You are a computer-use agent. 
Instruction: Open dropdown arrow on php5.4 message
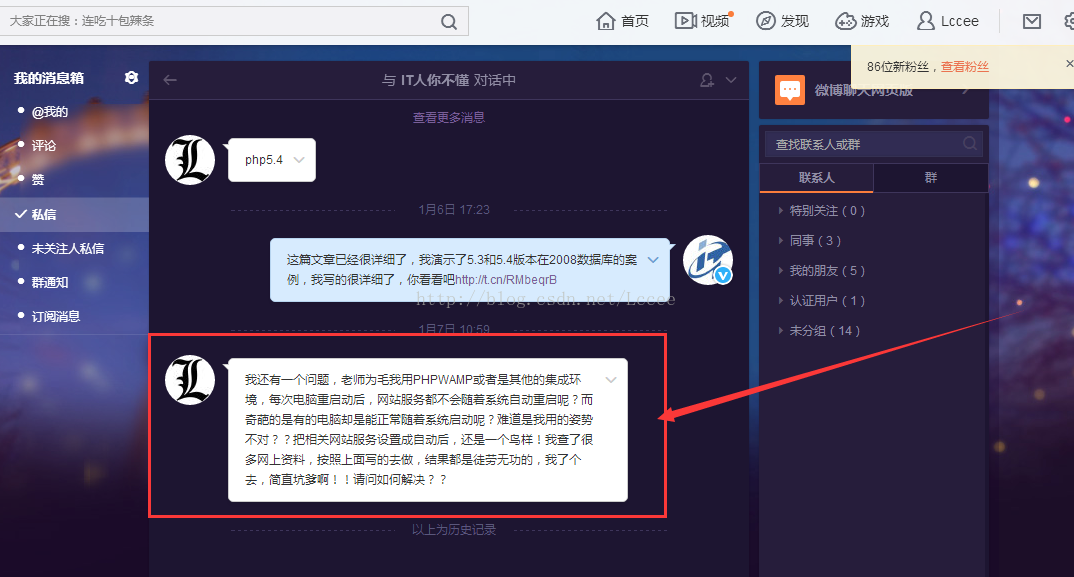(x=299, y=160)
